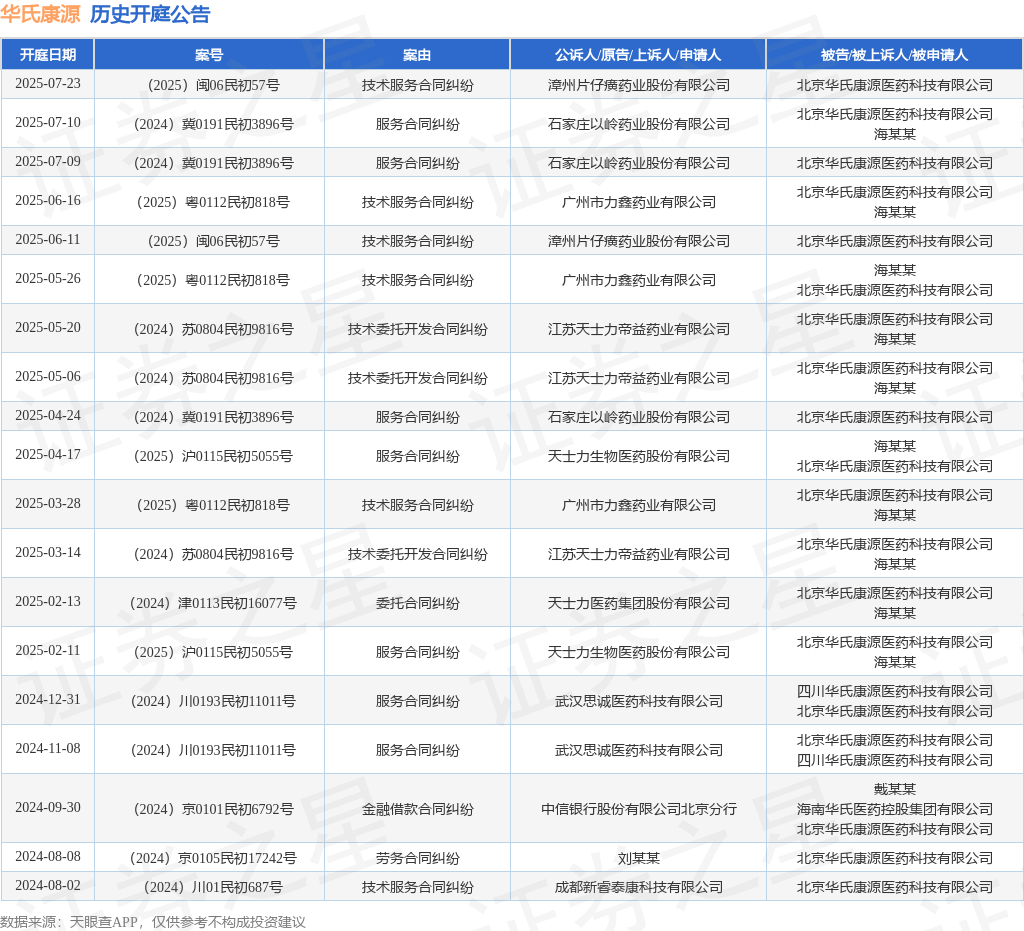Click plaintiff 天士力医药集团股份有限公司
This screenshot has width=1024, height=931.
(x=639, y=603)
